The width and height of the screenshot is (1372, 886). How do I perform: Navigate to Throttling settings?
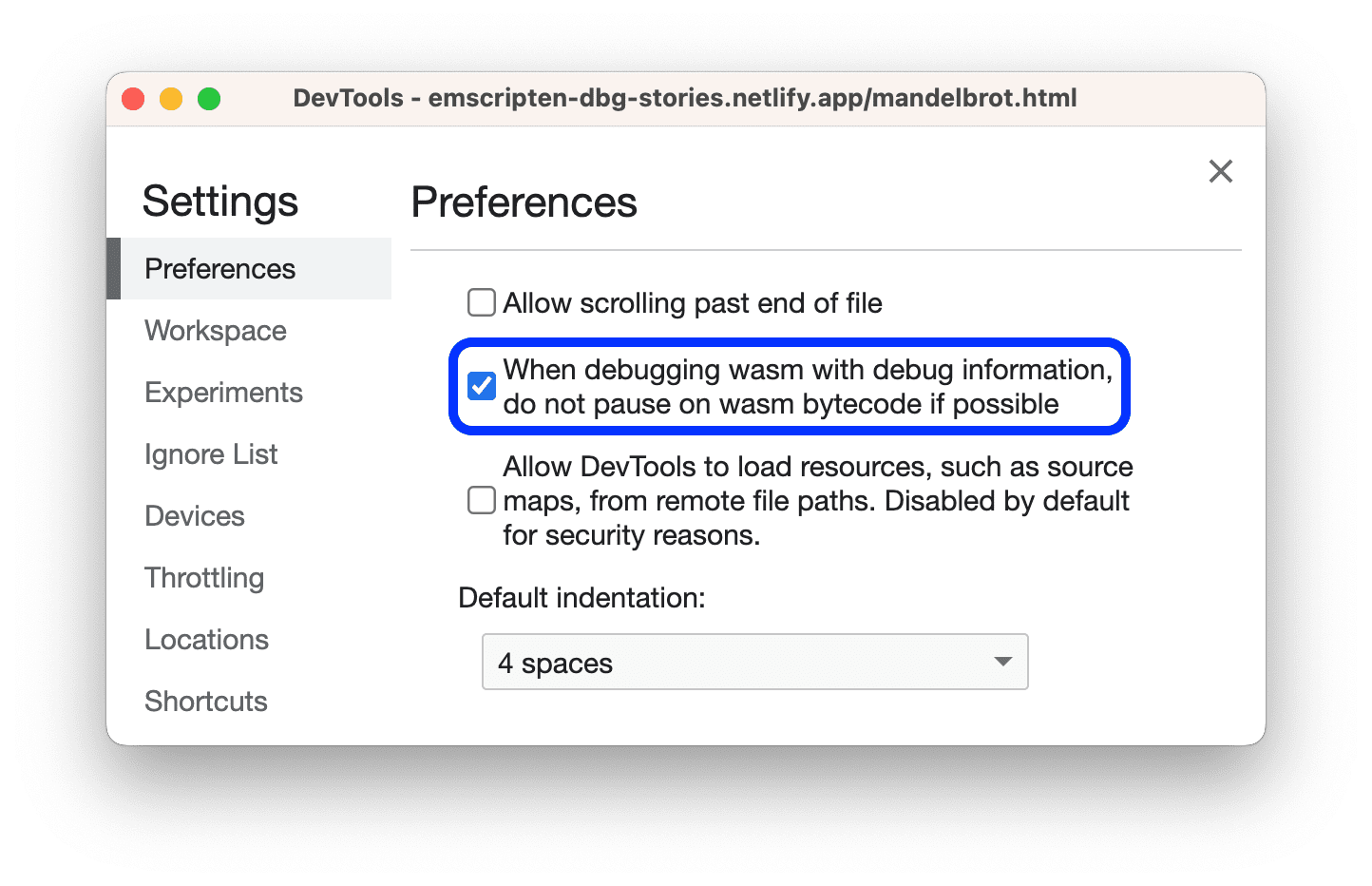click(x=204, y=577)
